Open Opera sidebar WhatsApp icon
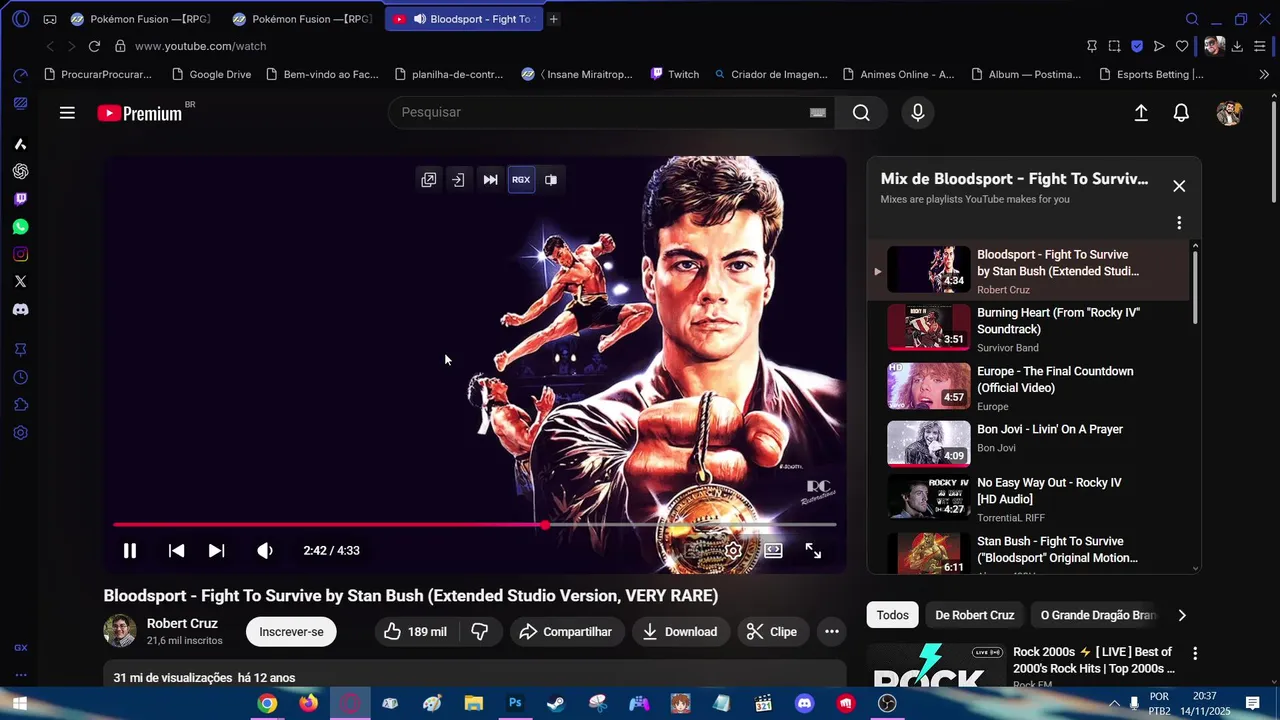 [x=20, y=227]
